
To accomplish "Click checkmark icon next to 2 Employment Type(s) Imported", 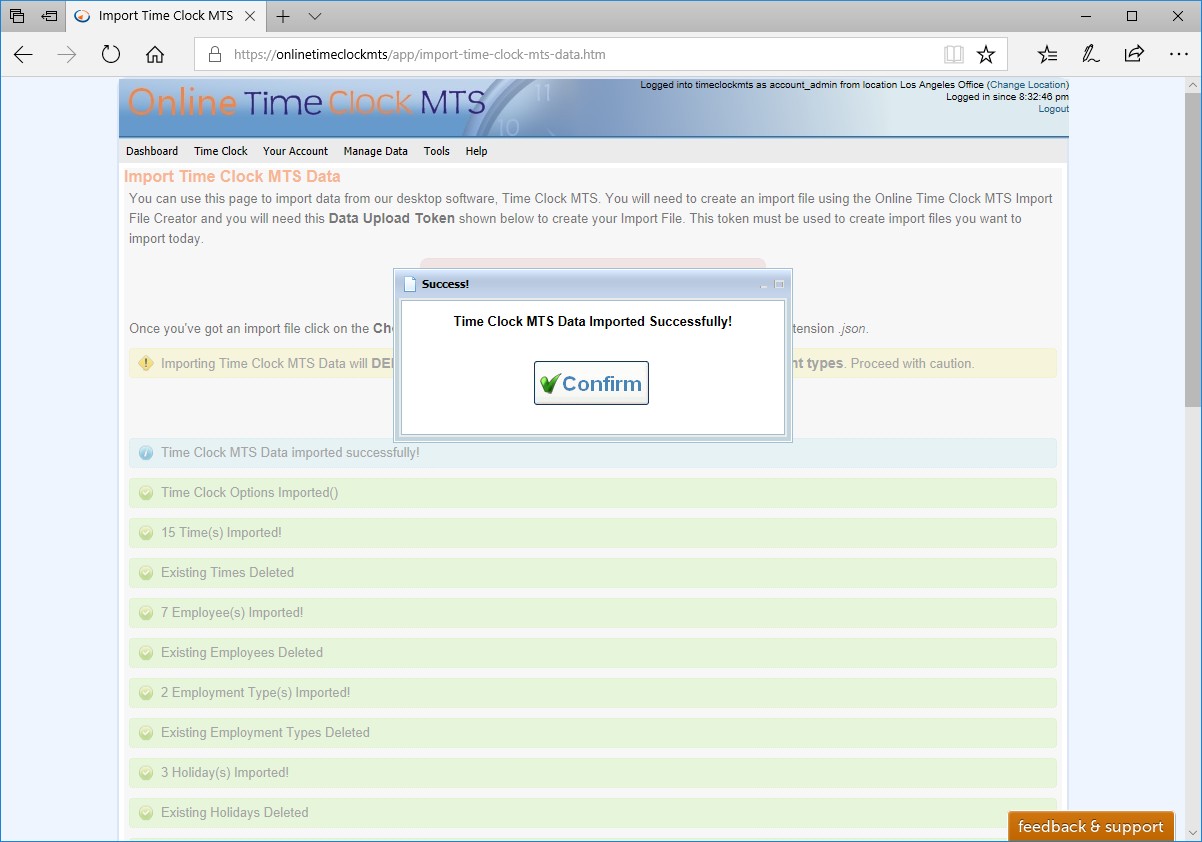I will point(146,693).
